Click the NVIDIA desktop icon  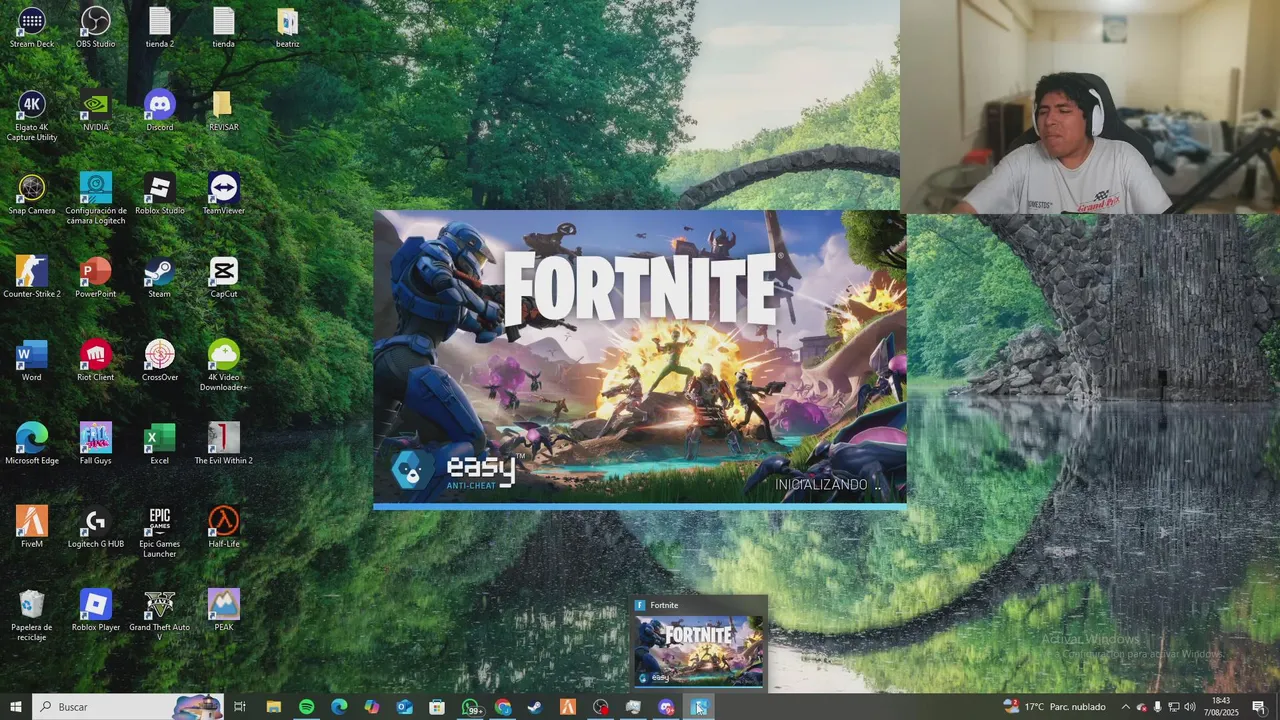pos(96,111)
